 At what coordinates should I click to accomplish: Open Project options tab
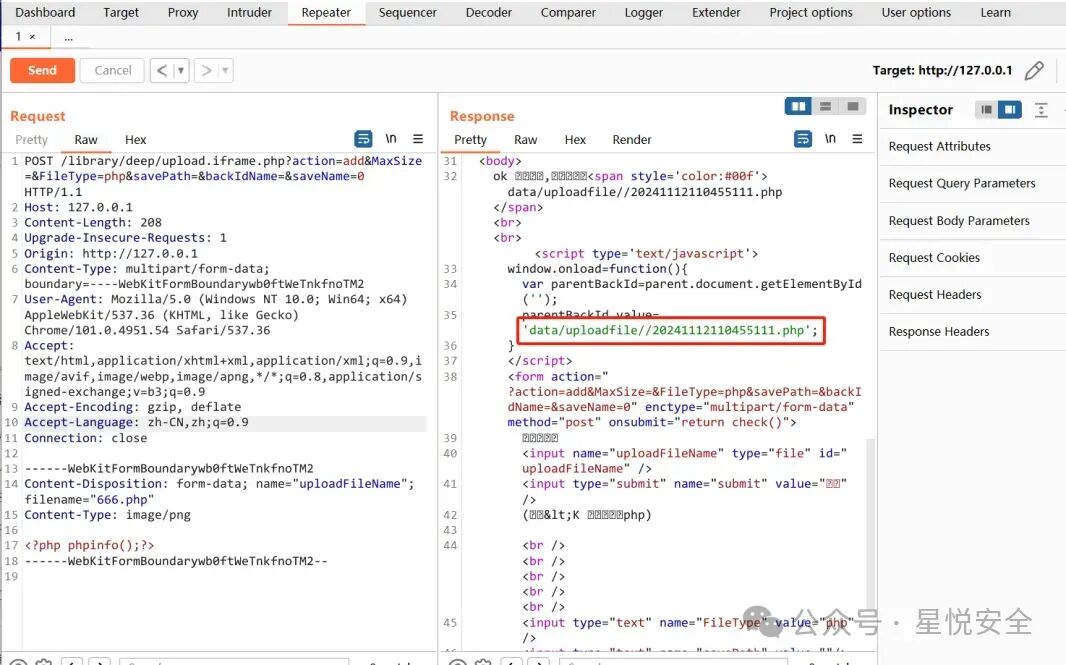[811, 12]
